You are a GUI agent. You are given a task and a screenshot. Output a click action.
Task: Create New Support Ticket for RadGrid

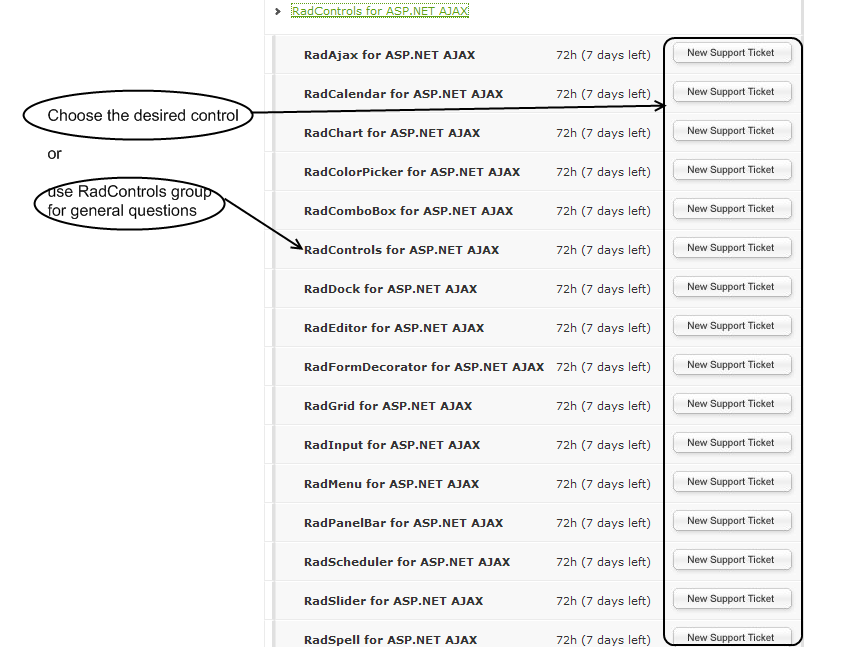pos(731,404)
